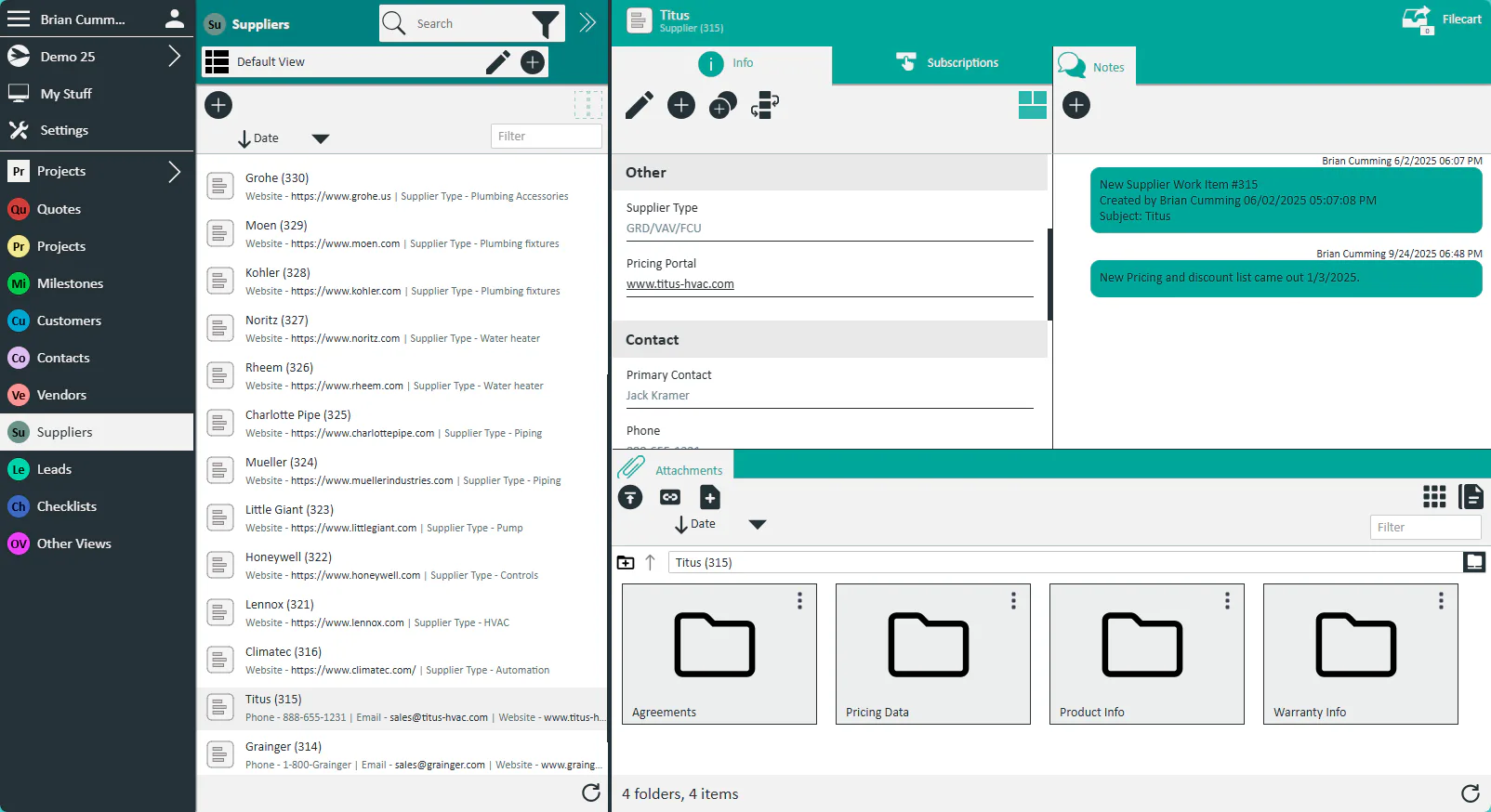The image size is (1491, 812).
Task: Edit Titus supplier info with pencil icon
Action: coord(640,105)
